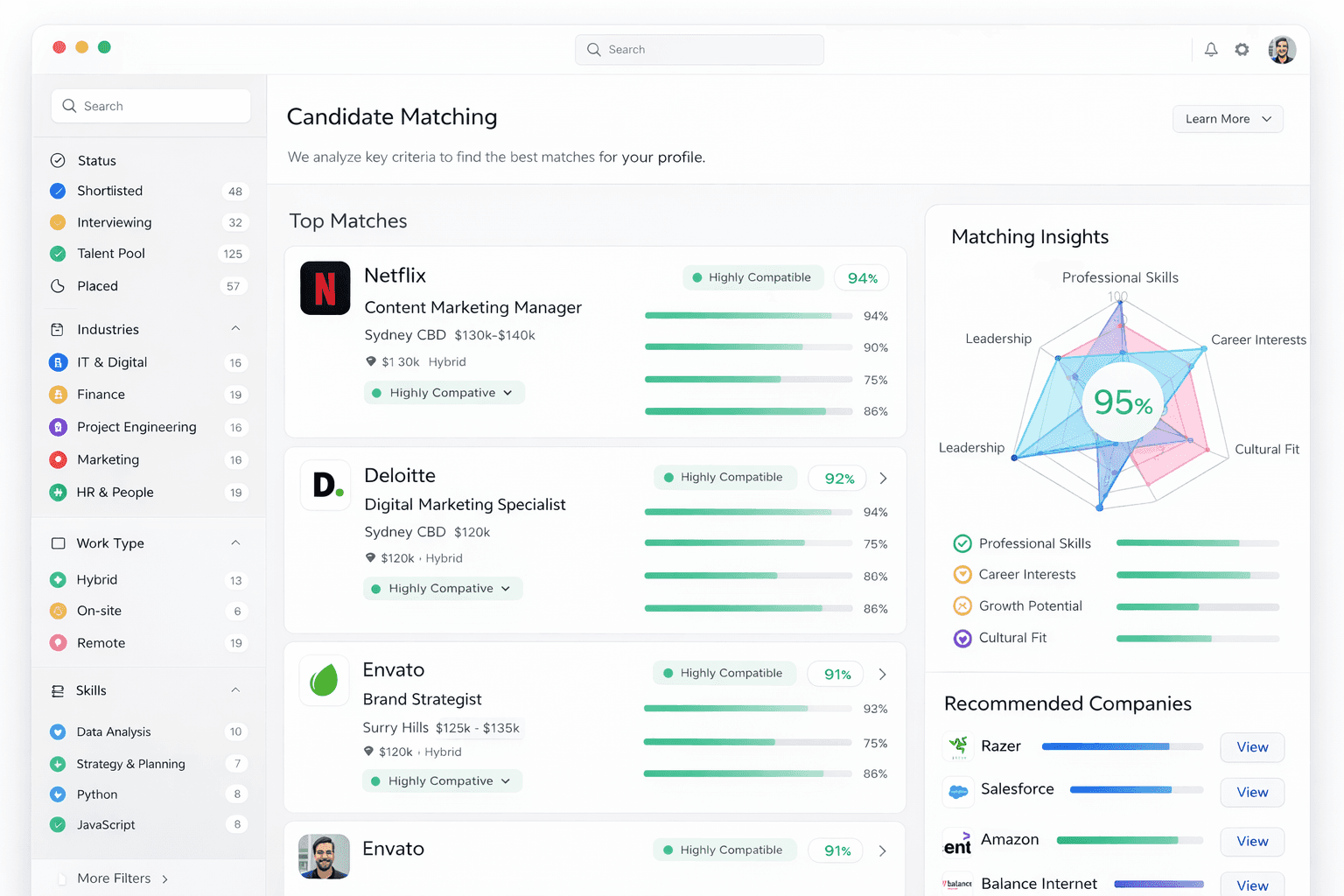Click the Marketing category icon

58,459
